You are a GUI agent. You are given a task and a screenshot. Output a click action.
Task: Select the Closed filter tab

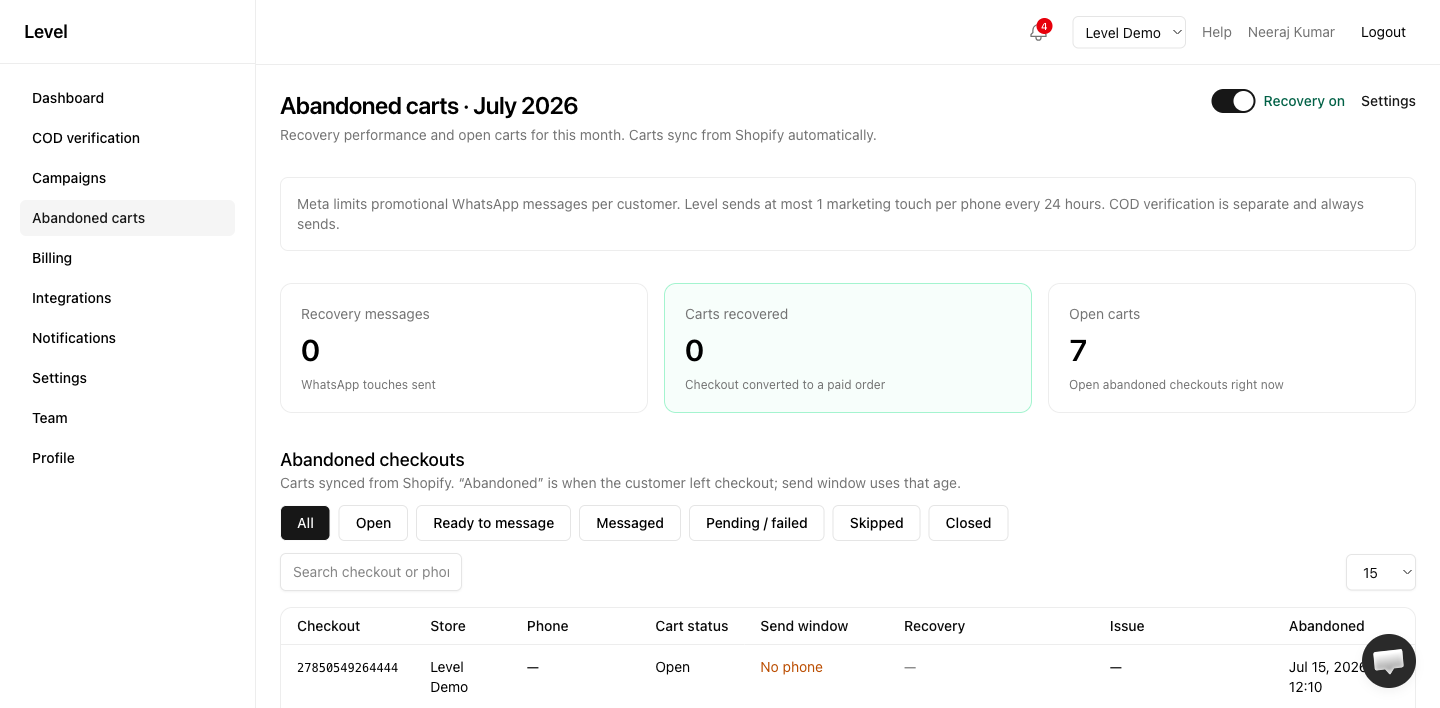tap(968, 523)
